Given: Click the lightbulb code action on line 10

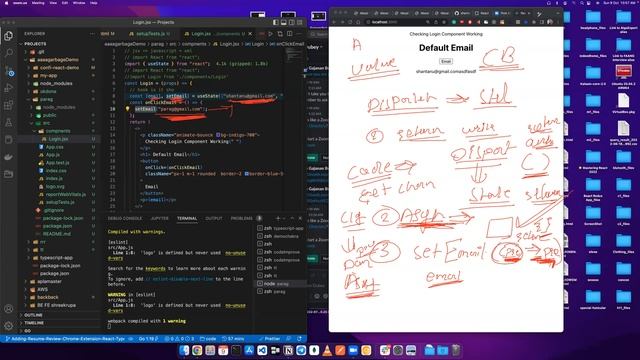Looking at the screenshot, I should [127, 109].
